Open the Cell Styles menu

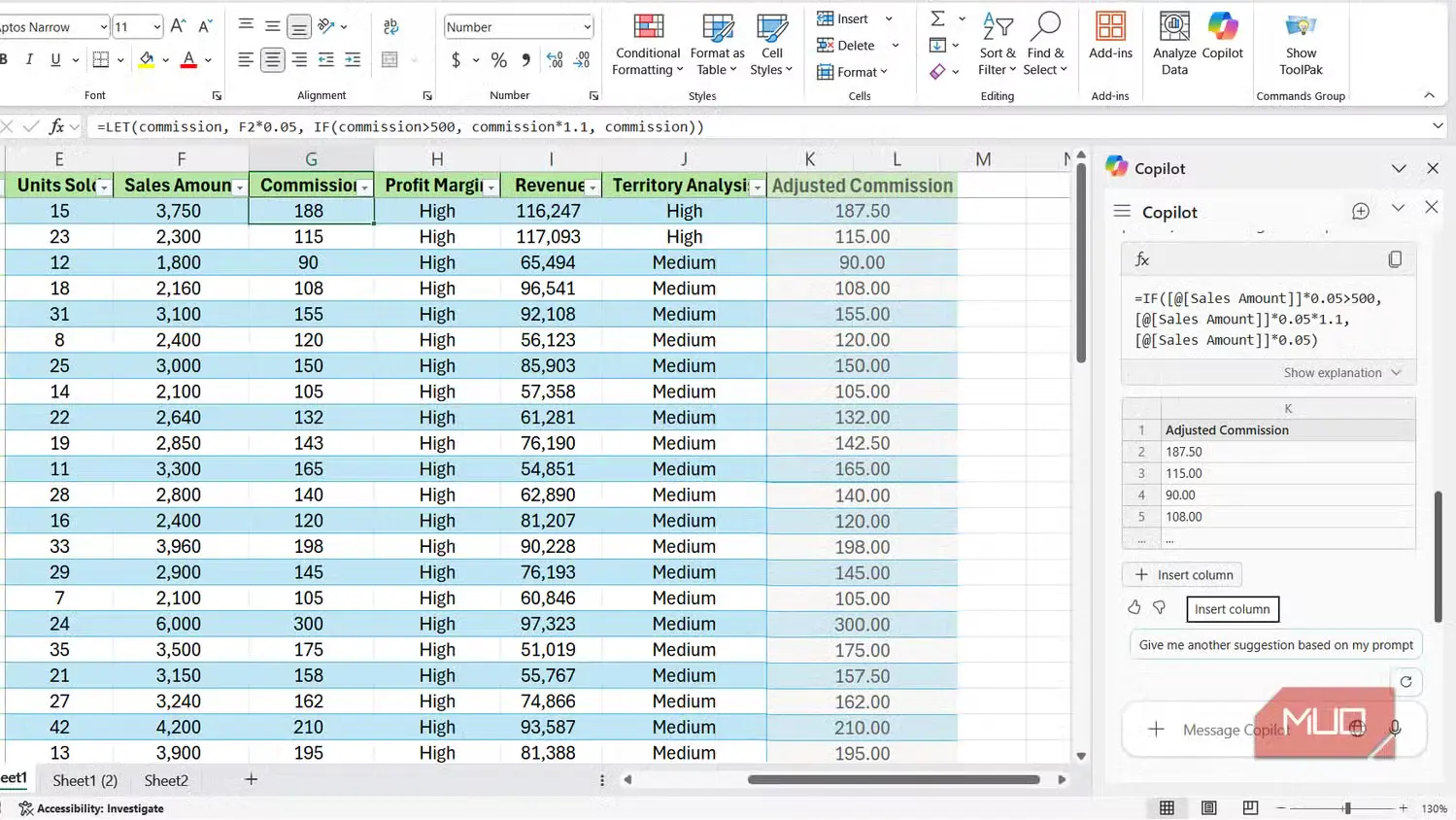click(772, 44)
